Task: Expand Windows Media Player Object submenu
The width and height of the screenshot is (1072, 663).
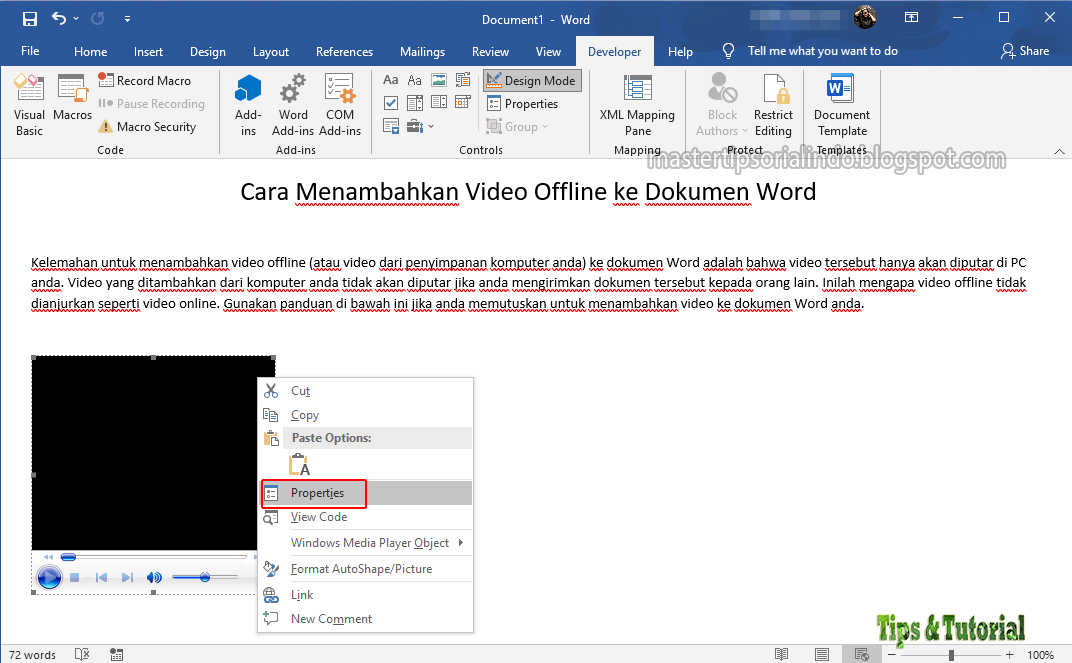Action: [366, 543]
